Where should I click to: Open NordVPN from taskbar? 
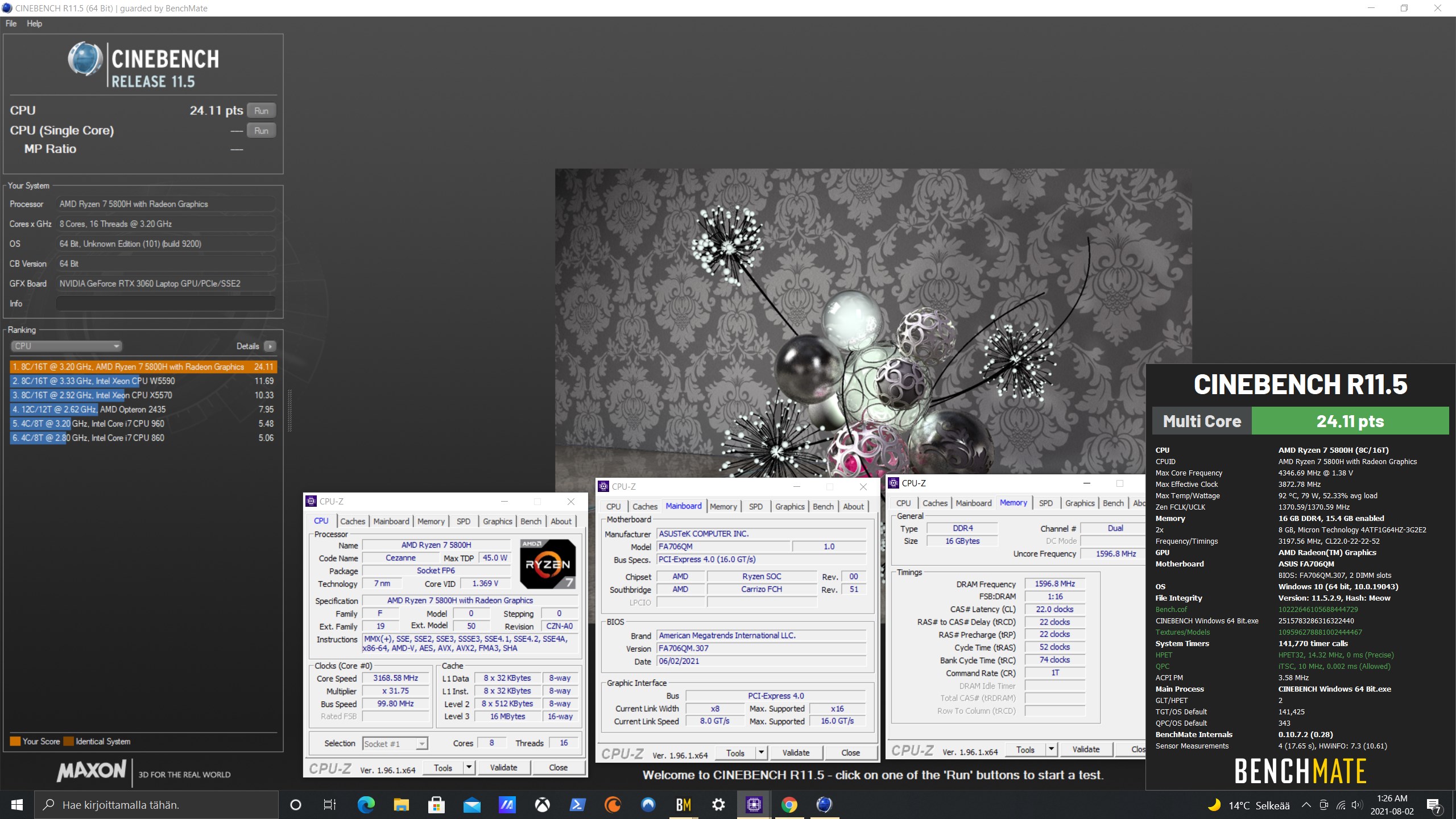pyautogui.click(x=648, y=805)
